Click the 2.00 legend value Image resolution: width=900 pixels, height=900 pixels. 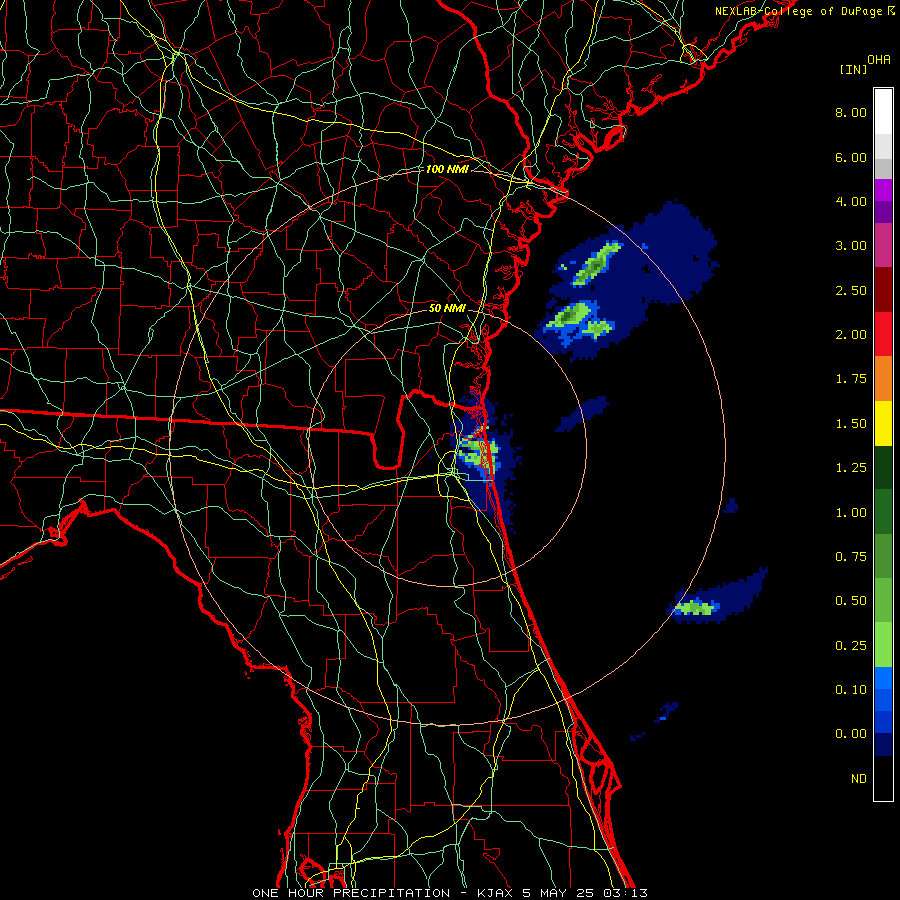click(x=851, y=335)
